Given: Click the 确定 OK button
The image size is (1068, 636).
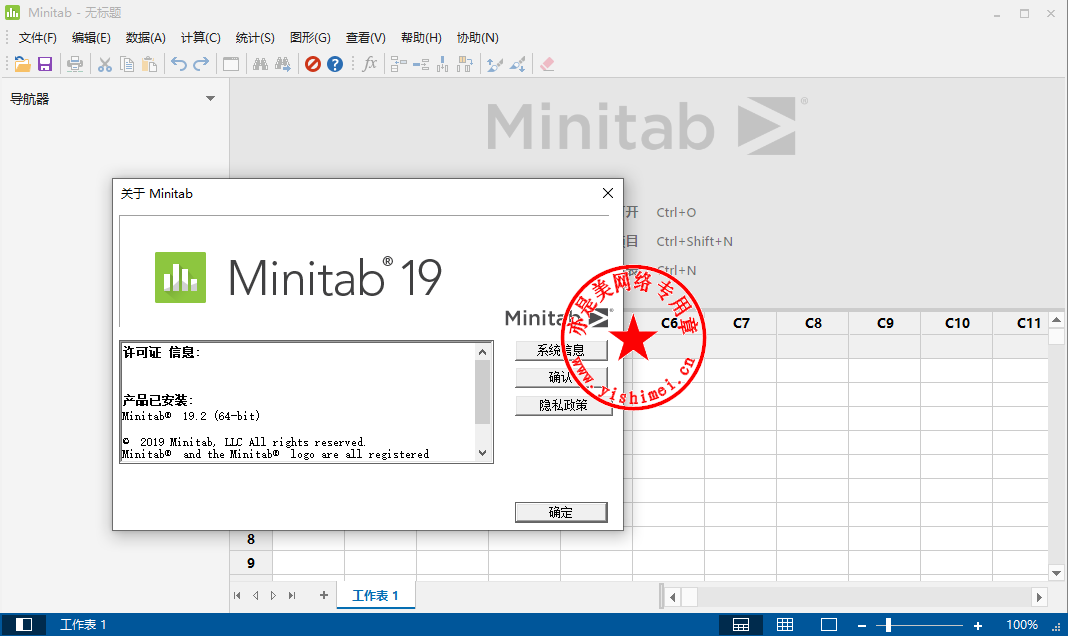Looking at the screenshot, I should [561, 512].
